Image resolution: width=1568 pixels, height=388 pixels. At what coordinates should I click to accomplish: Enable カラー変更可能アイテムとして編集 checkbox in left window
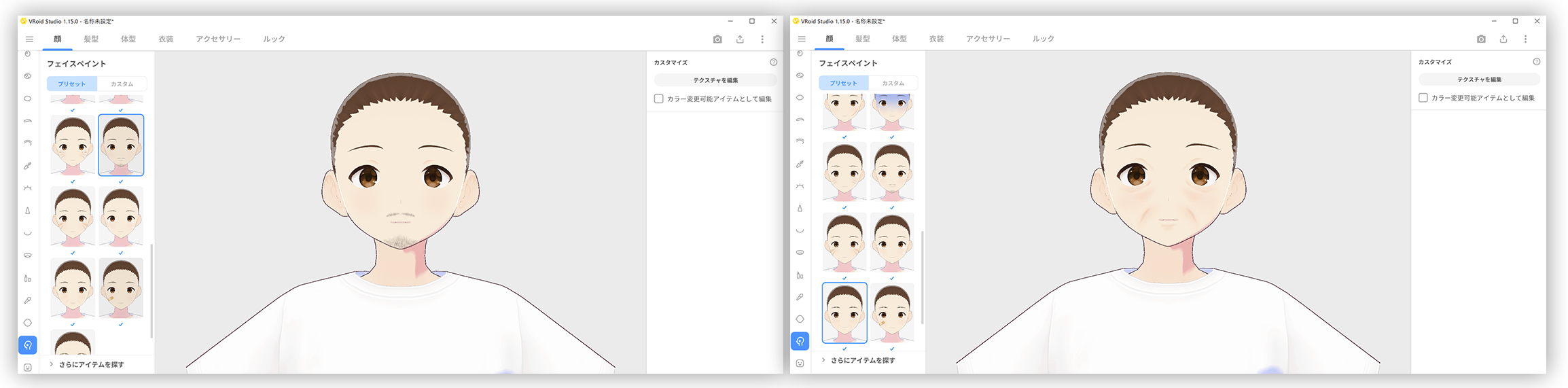click(658, 99)
